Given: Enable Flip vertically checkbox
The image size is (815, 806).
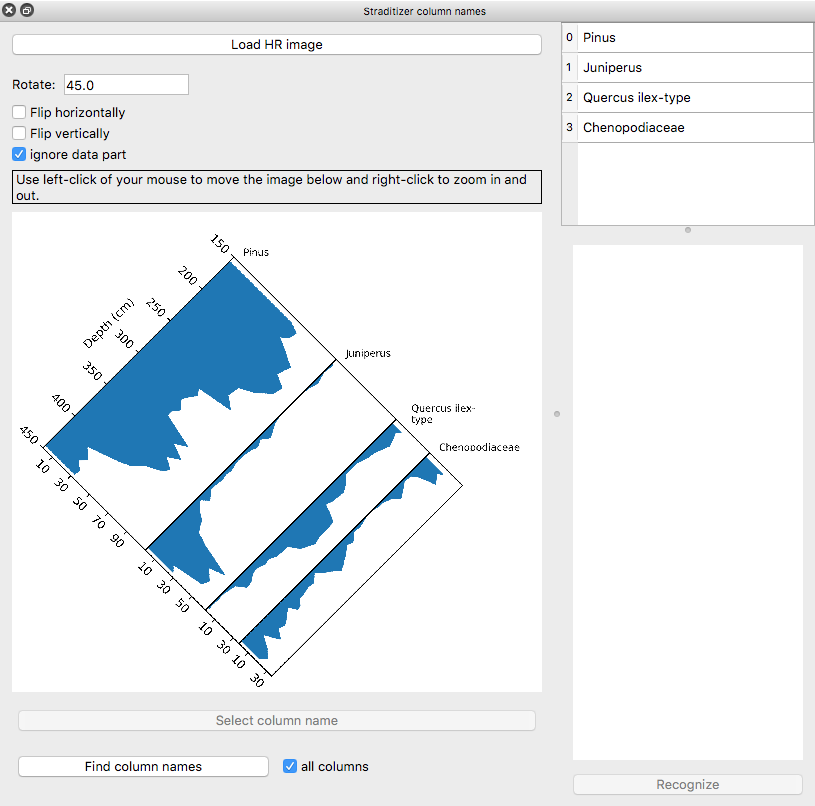Looking at the screenshot, I should (x=19, y=134).
